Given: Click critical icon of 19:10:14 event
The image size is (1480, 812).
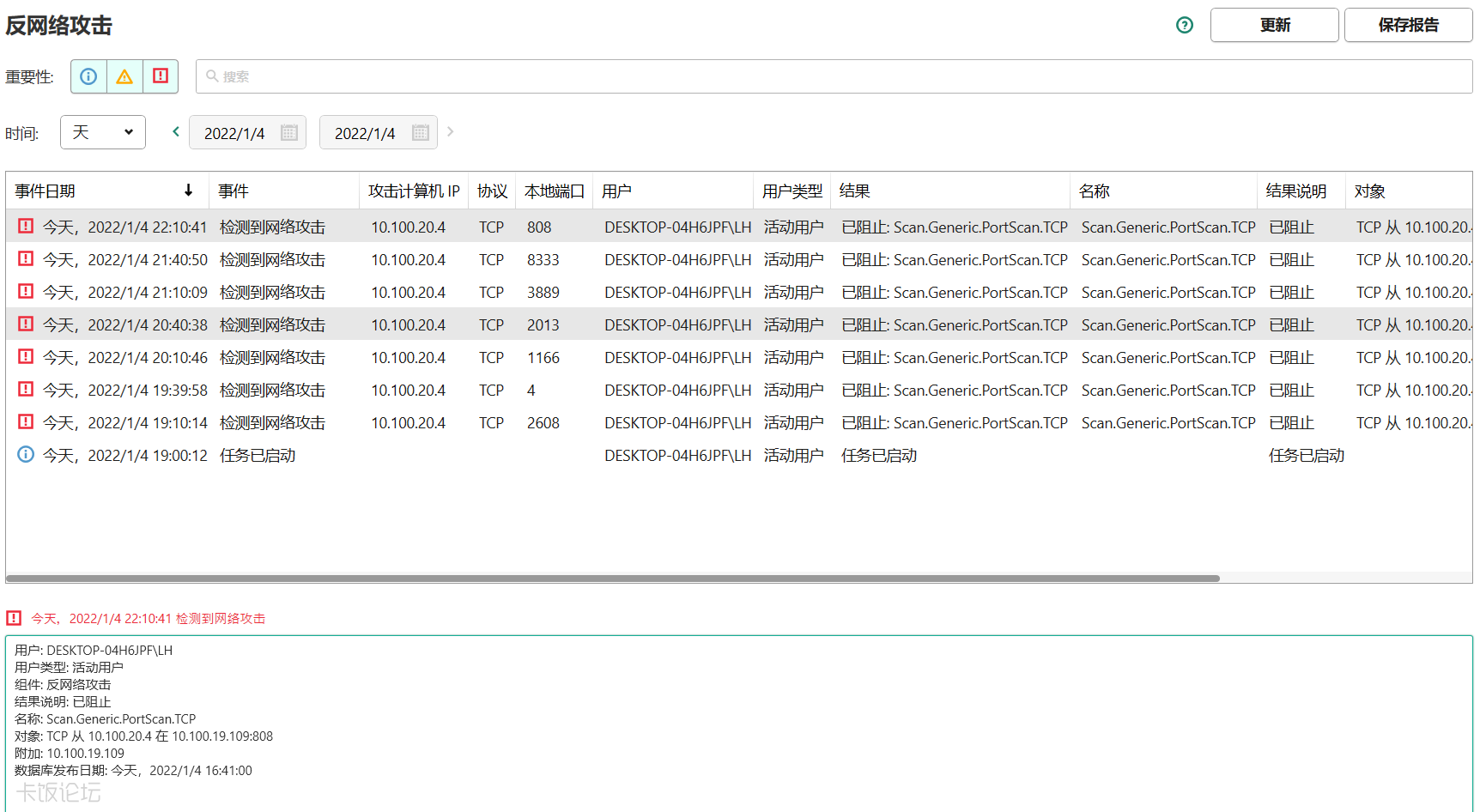Looking at the screenshot, I should click(x=26, y=421).
